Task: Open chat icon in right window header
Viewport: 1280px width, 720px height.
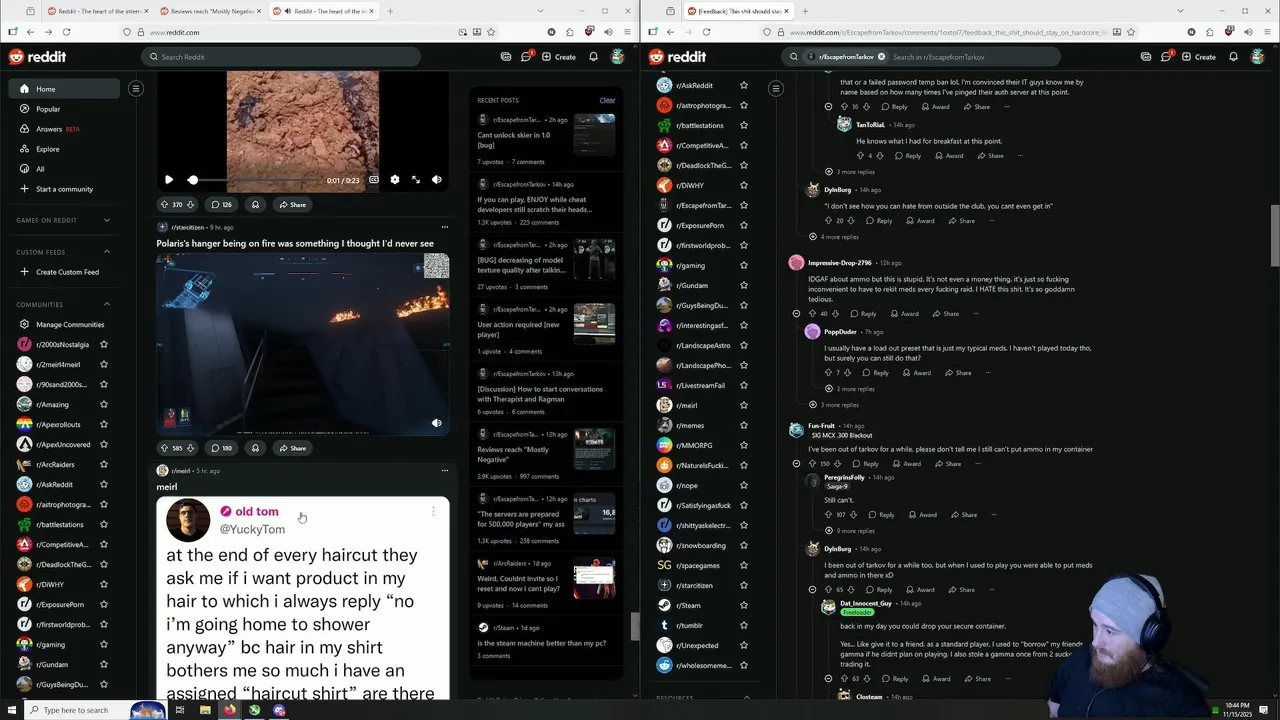Action: pyautogui.click(x=1167, y=57)
